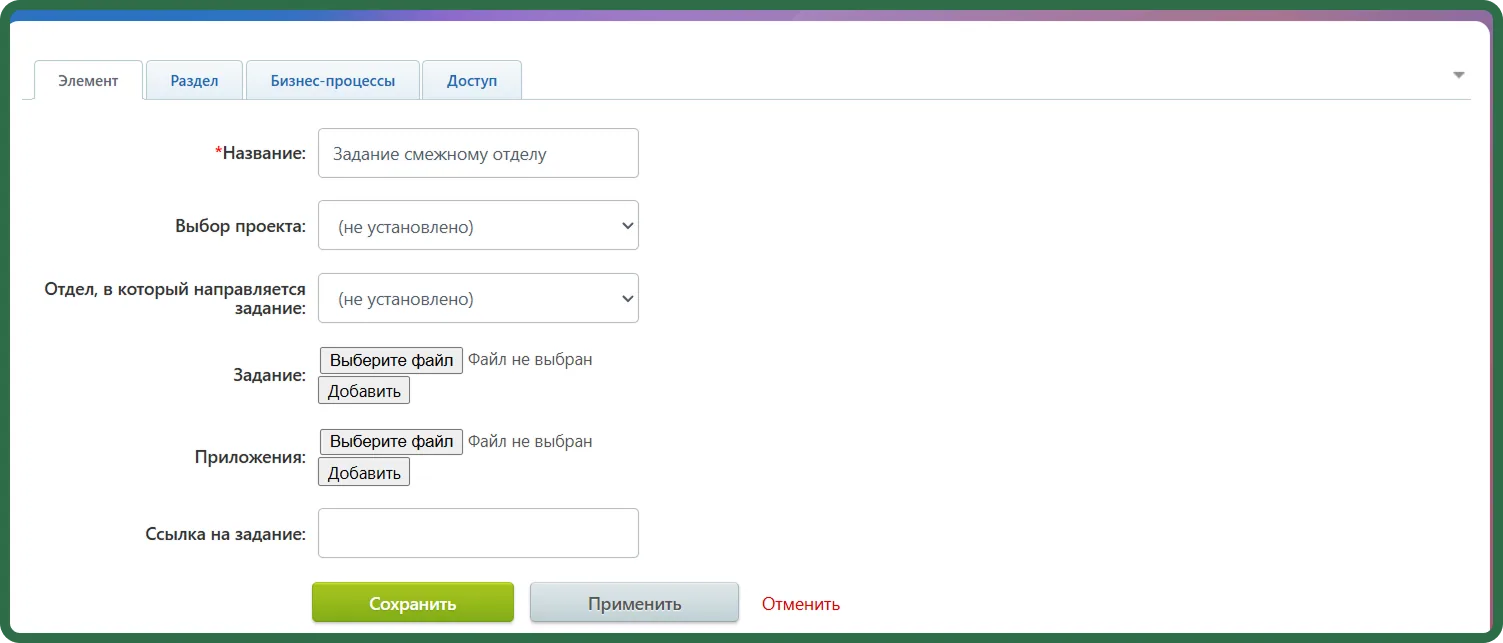Click Добавить under the Задание file picker
The height and width of the screenshot is (643, 1503).
pyautogui.click(x=364, y=391)
